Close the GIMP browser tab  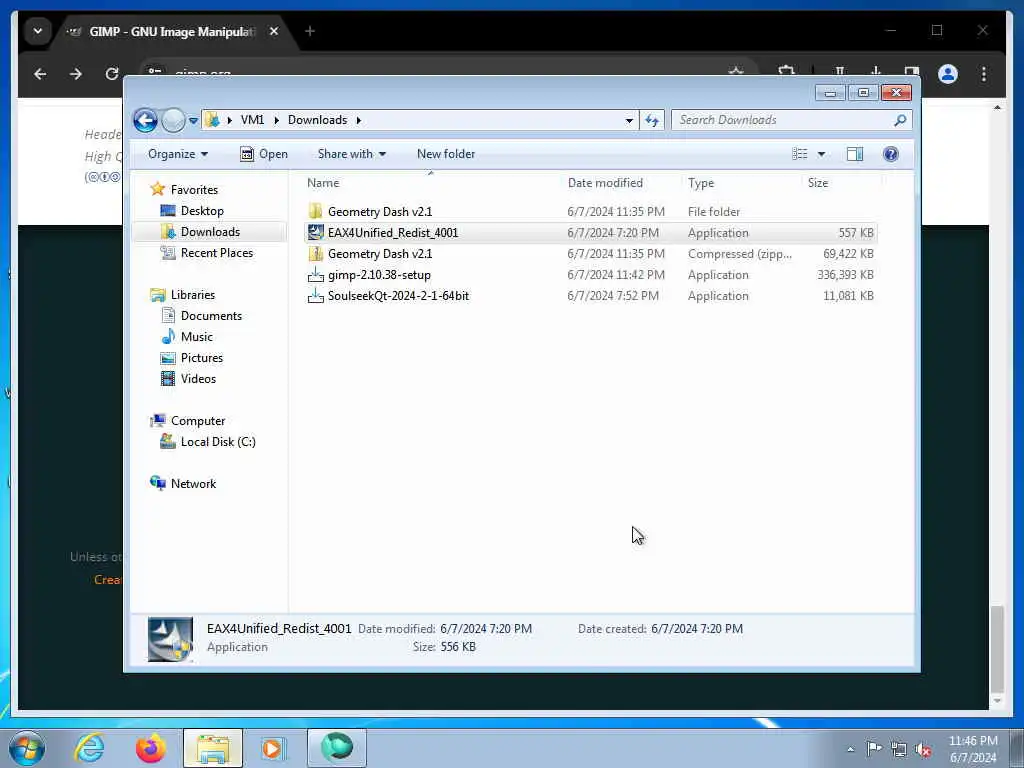tap(274, 31)
